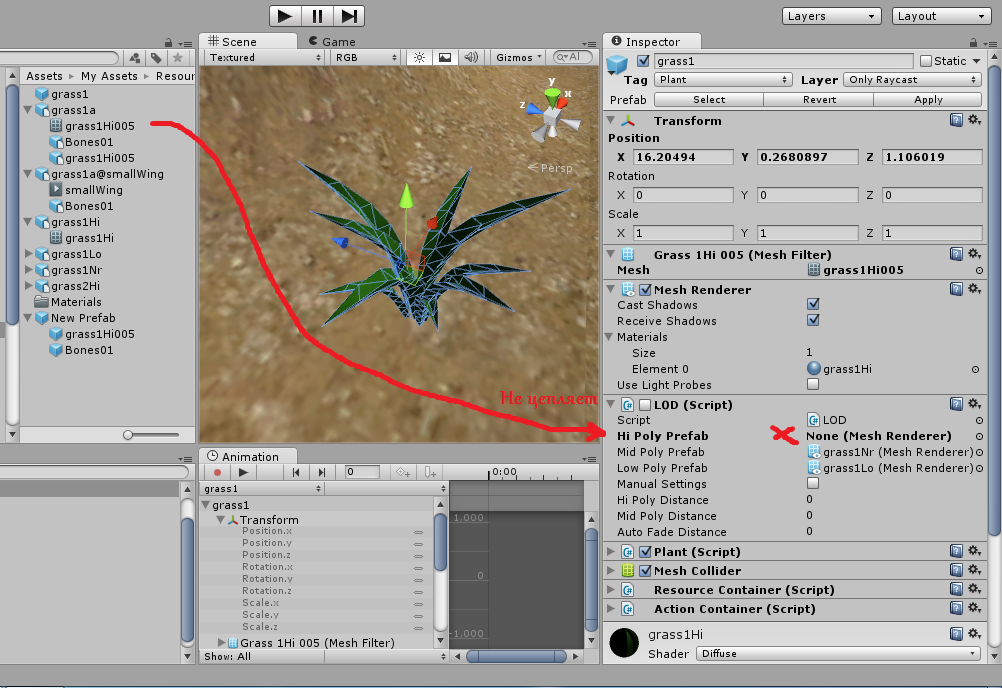Open help for the Mesh Renderer component
1002x688 pixels.
tap(956, 289)
